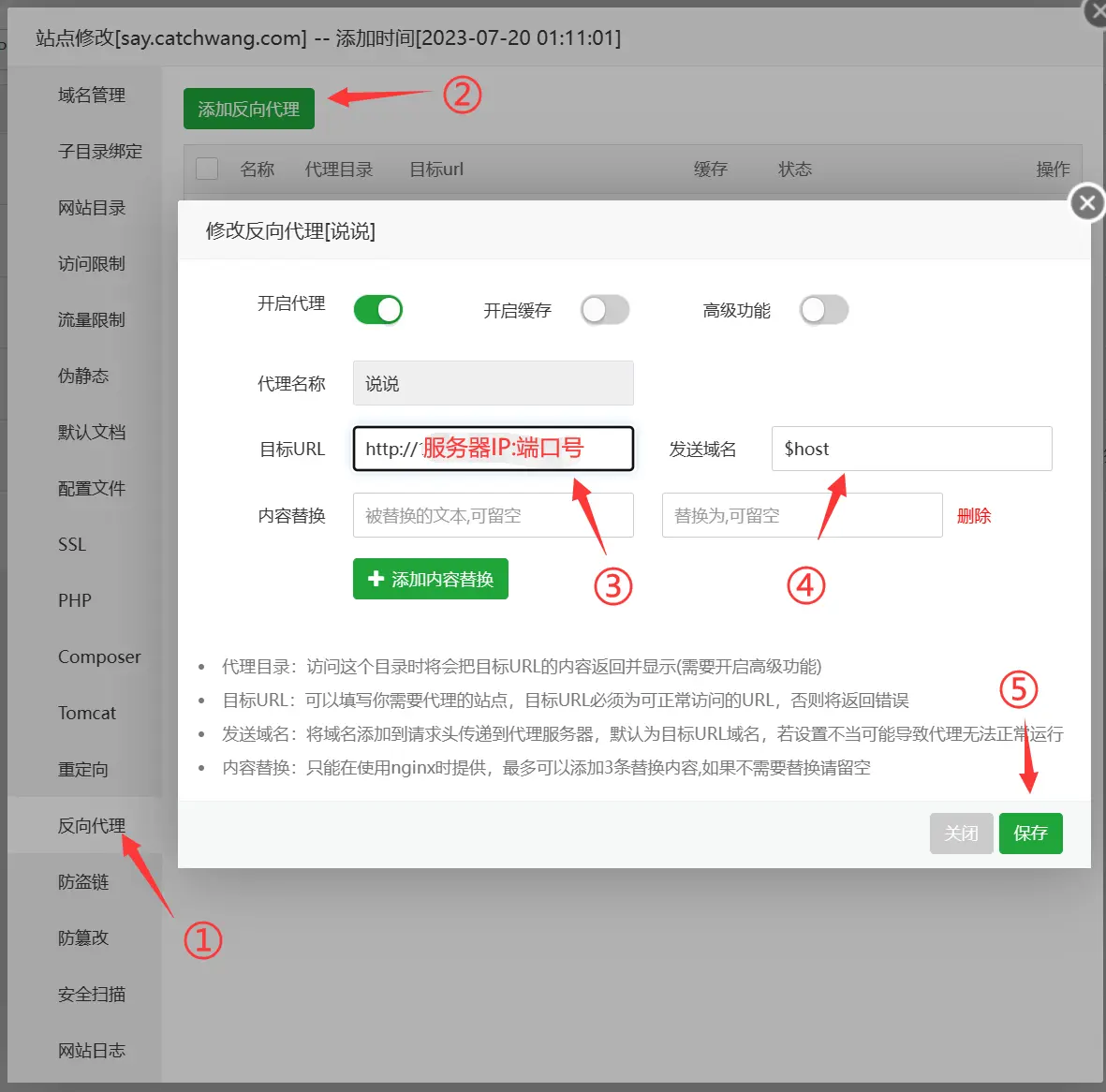Open the 网站日志 (site logs) section

[91, 1050]
